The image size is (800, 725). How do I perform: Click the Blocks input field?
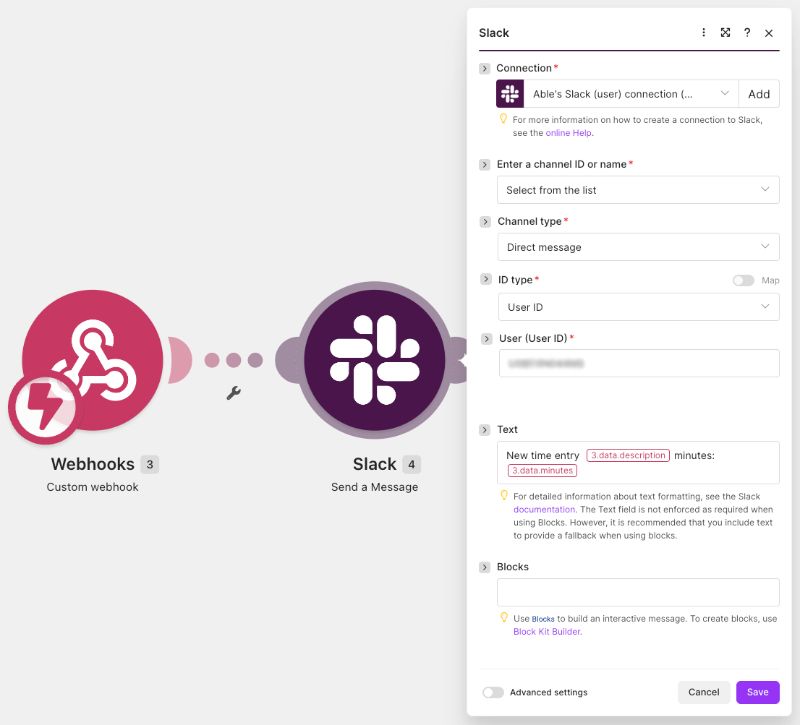(638, 592)
